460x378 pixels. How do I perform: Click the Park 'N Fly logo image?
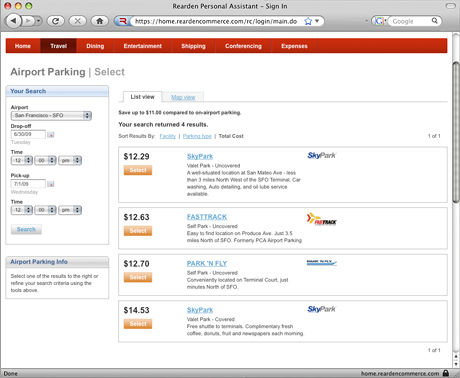tap(322, 263)
